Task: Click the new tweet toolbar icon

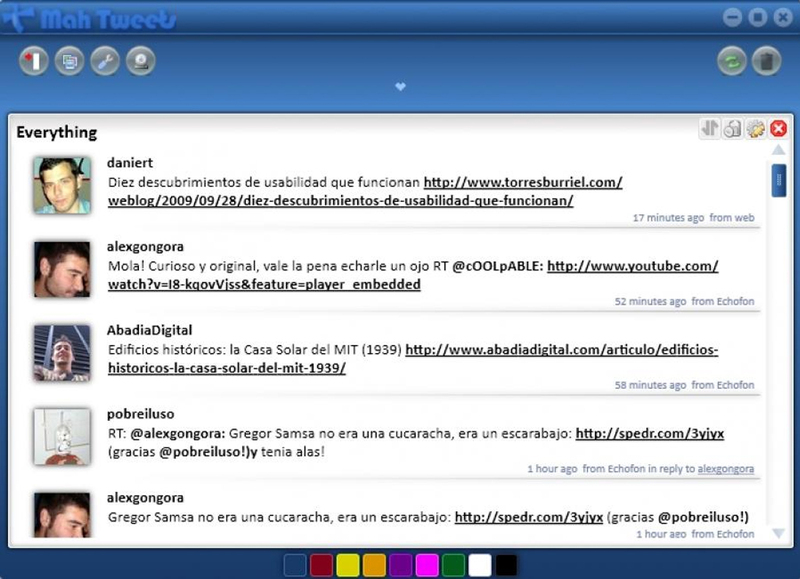Action: point(34,61)
